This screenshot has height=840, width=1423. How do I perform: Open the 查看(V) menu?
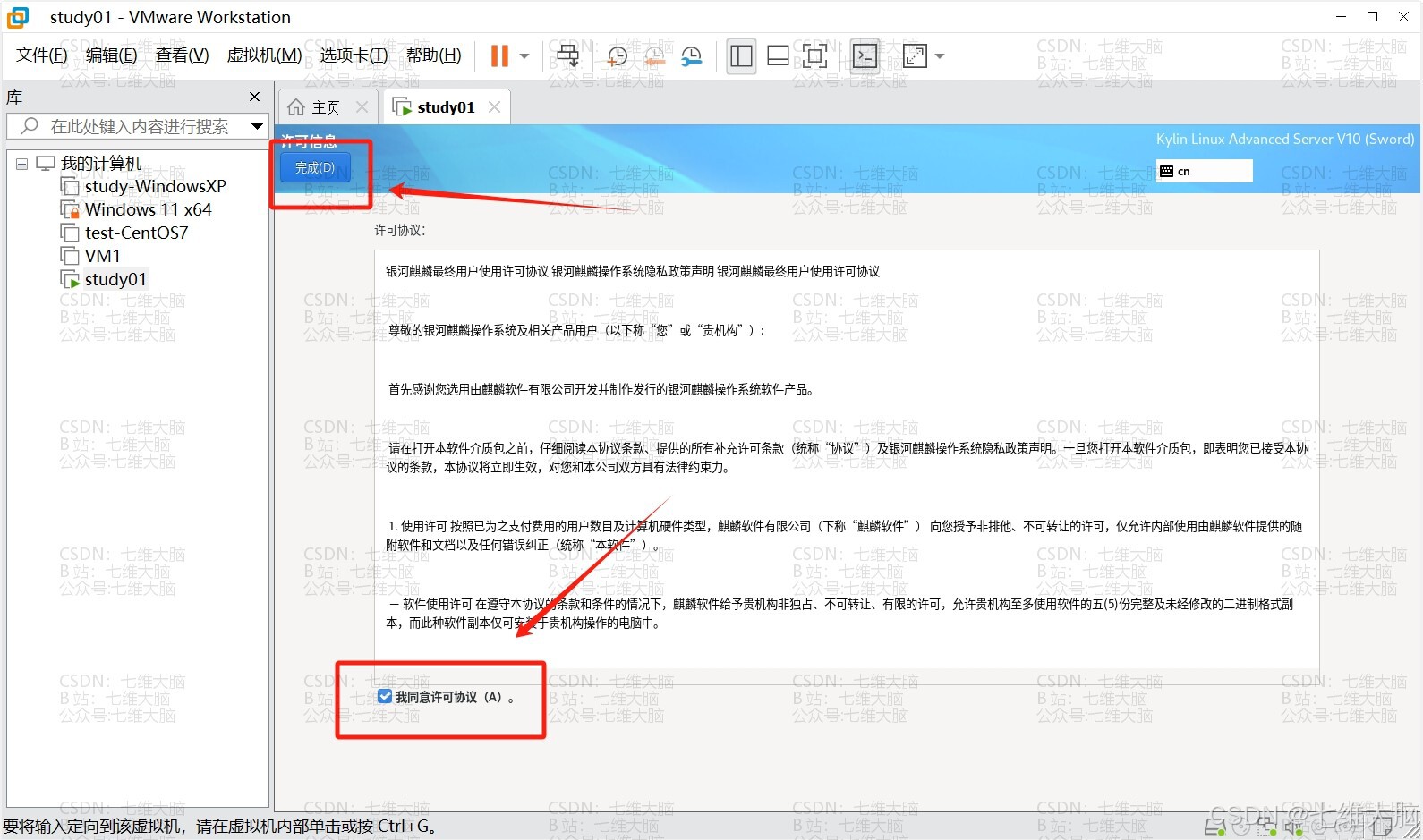pos(183,55)
